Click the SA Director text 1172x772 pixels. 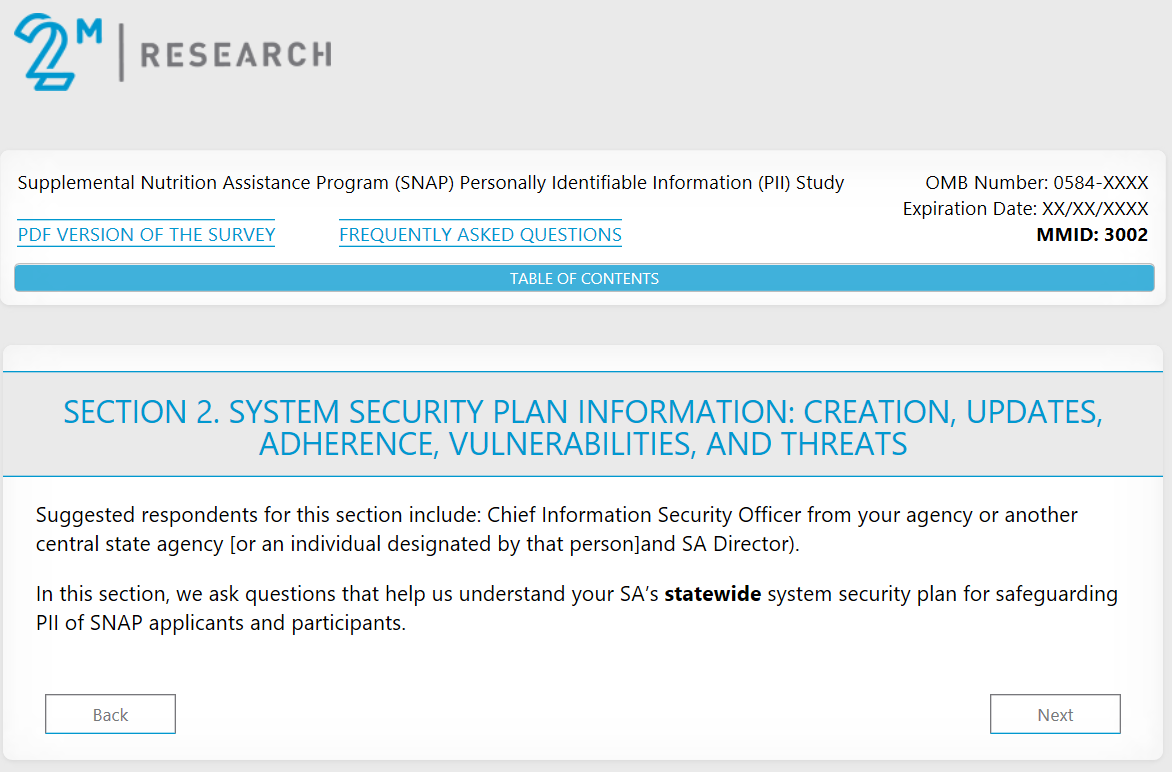pos(735,545)
